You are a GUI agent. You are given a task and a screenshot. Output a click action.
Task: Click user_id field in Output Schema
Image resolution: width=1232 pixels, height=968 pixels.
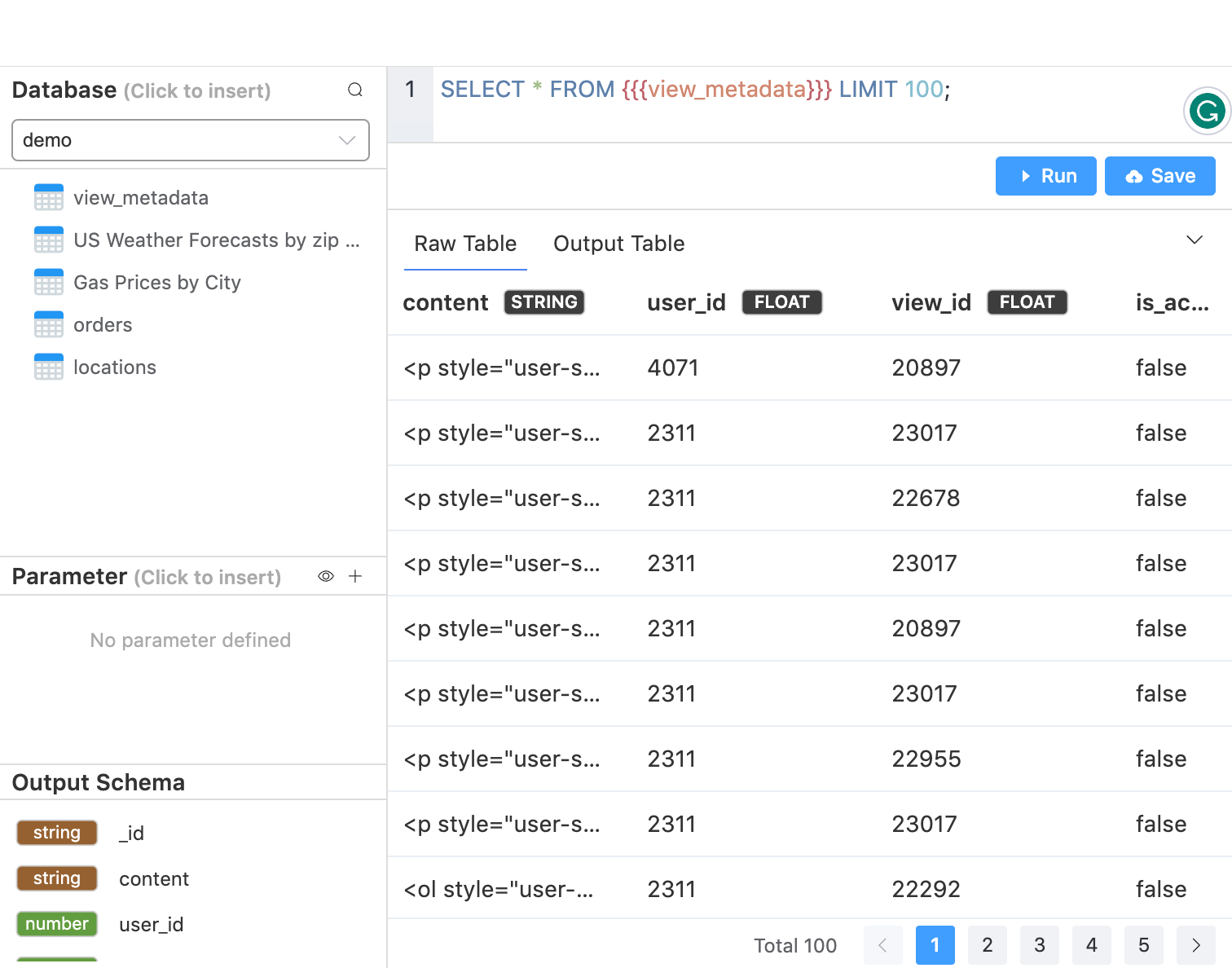152,924
